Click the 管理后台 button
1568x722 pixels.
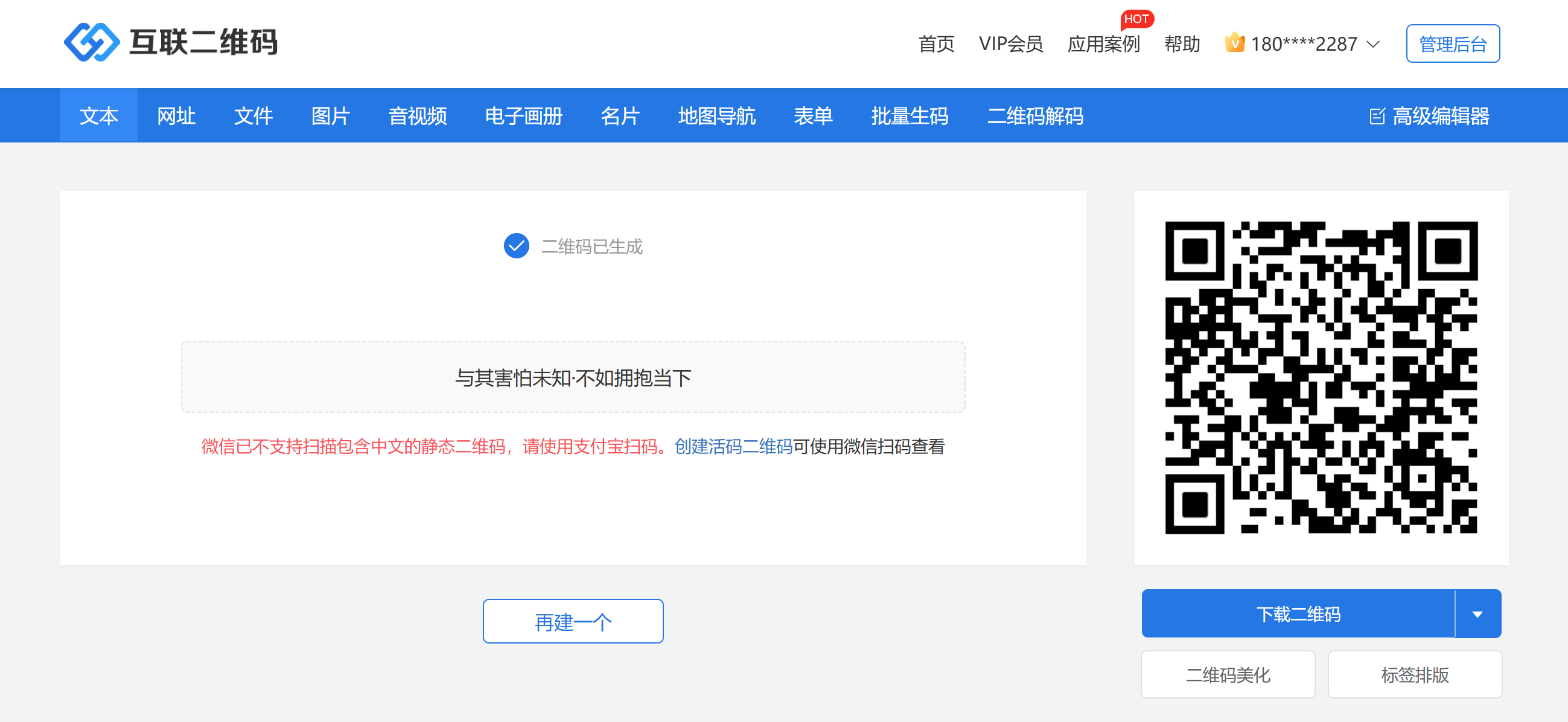click(x=1452, y=44)
